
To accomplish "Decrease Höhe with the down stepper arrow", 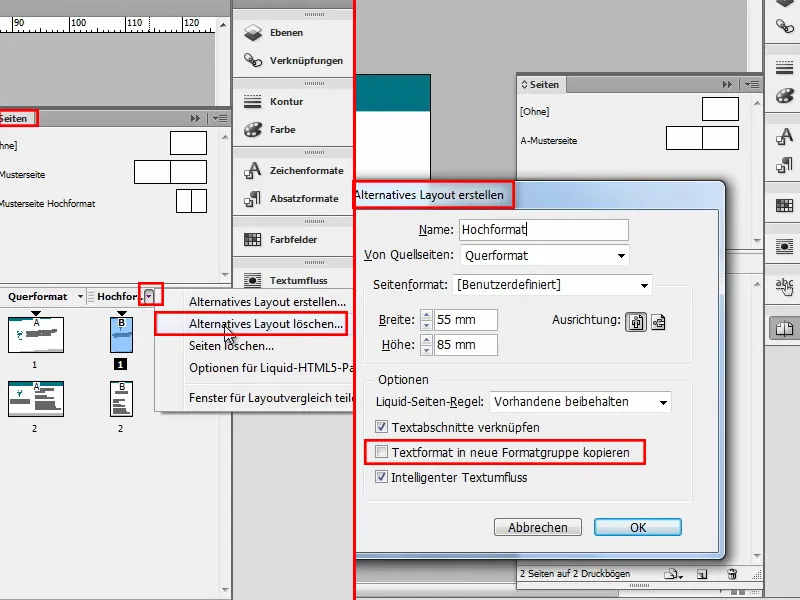I will (x=427, y=349).
